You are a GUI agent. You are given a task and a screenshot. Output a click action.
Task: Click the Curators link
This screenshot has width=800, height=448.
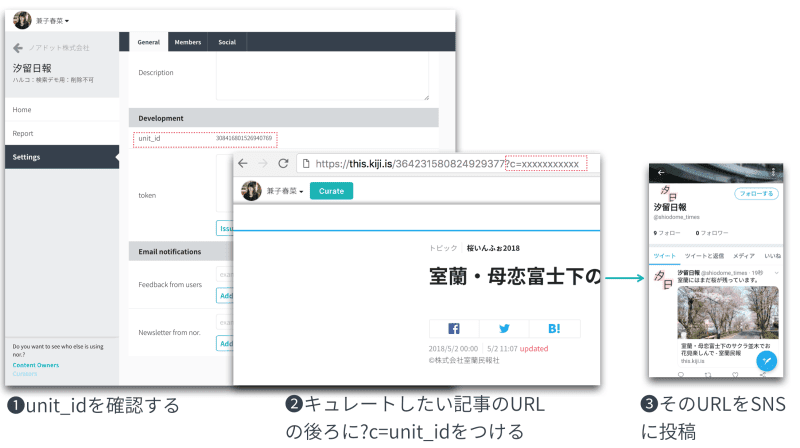[25, 374]
